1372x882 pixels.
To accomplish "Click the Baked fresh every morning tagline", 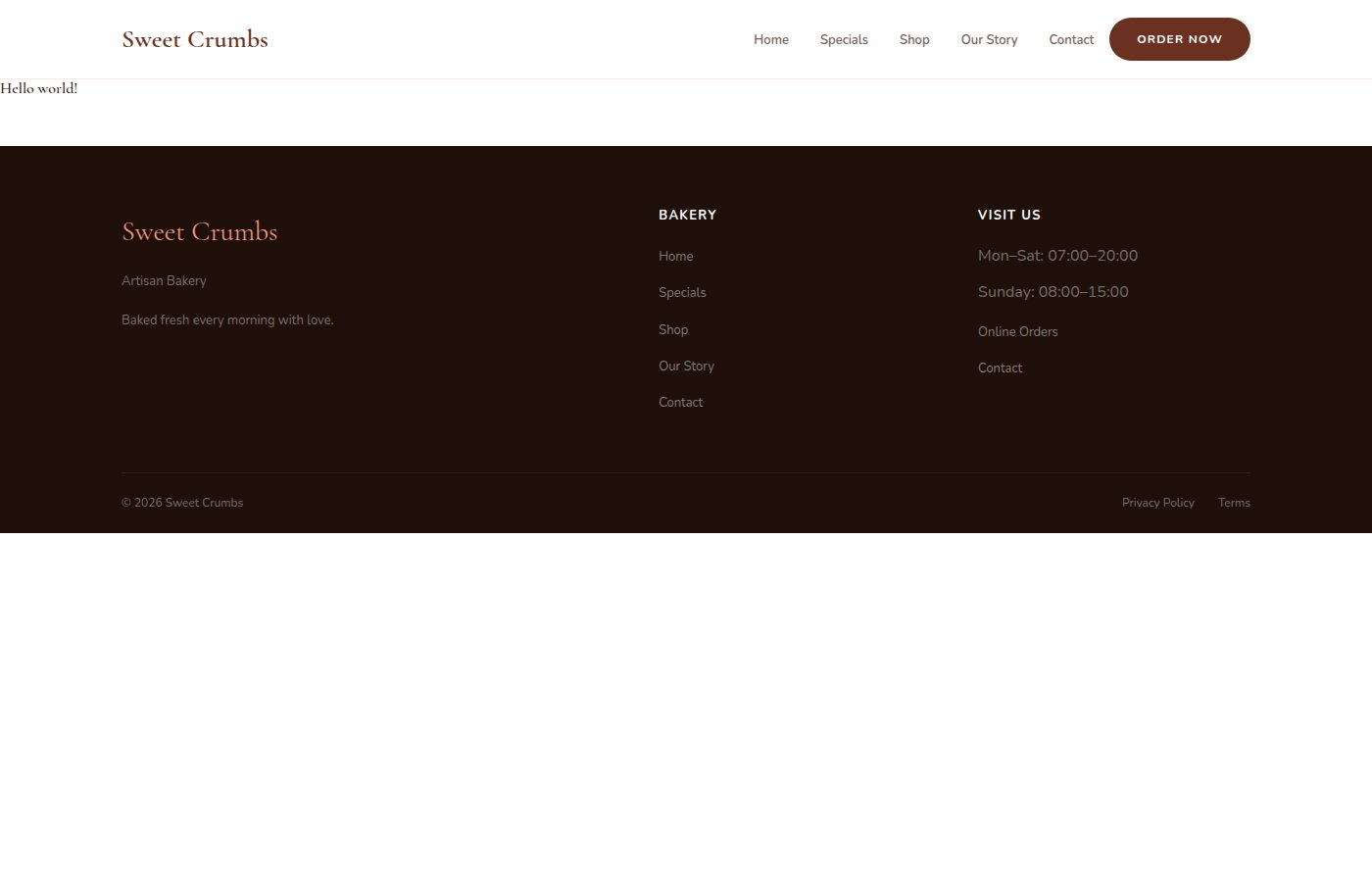I will [x=227, y=319].
